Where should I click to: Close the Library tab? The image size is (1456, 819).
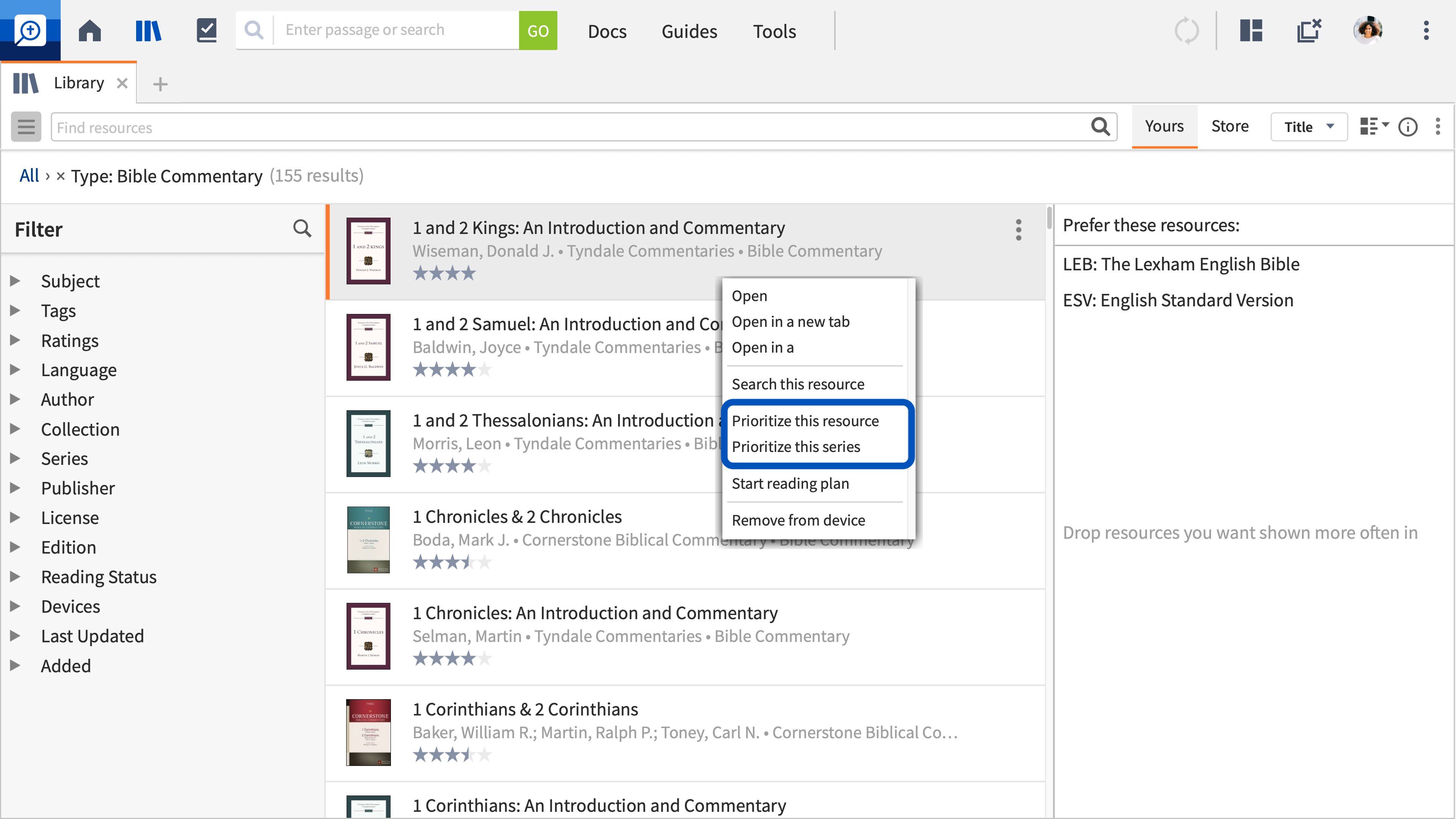click(122, 84)
